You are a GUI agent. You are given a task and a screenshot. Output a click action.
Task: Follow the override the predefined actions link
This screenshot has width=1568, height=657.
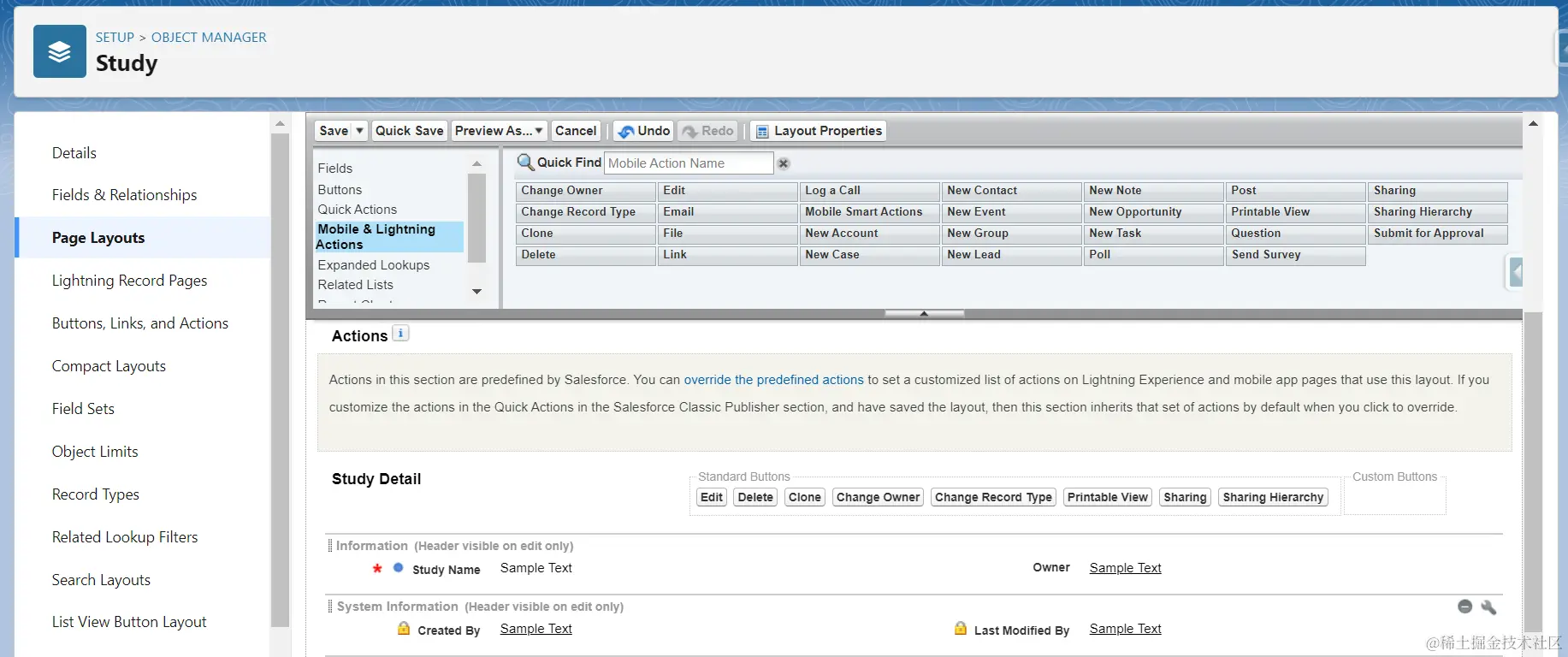[773, 380]
